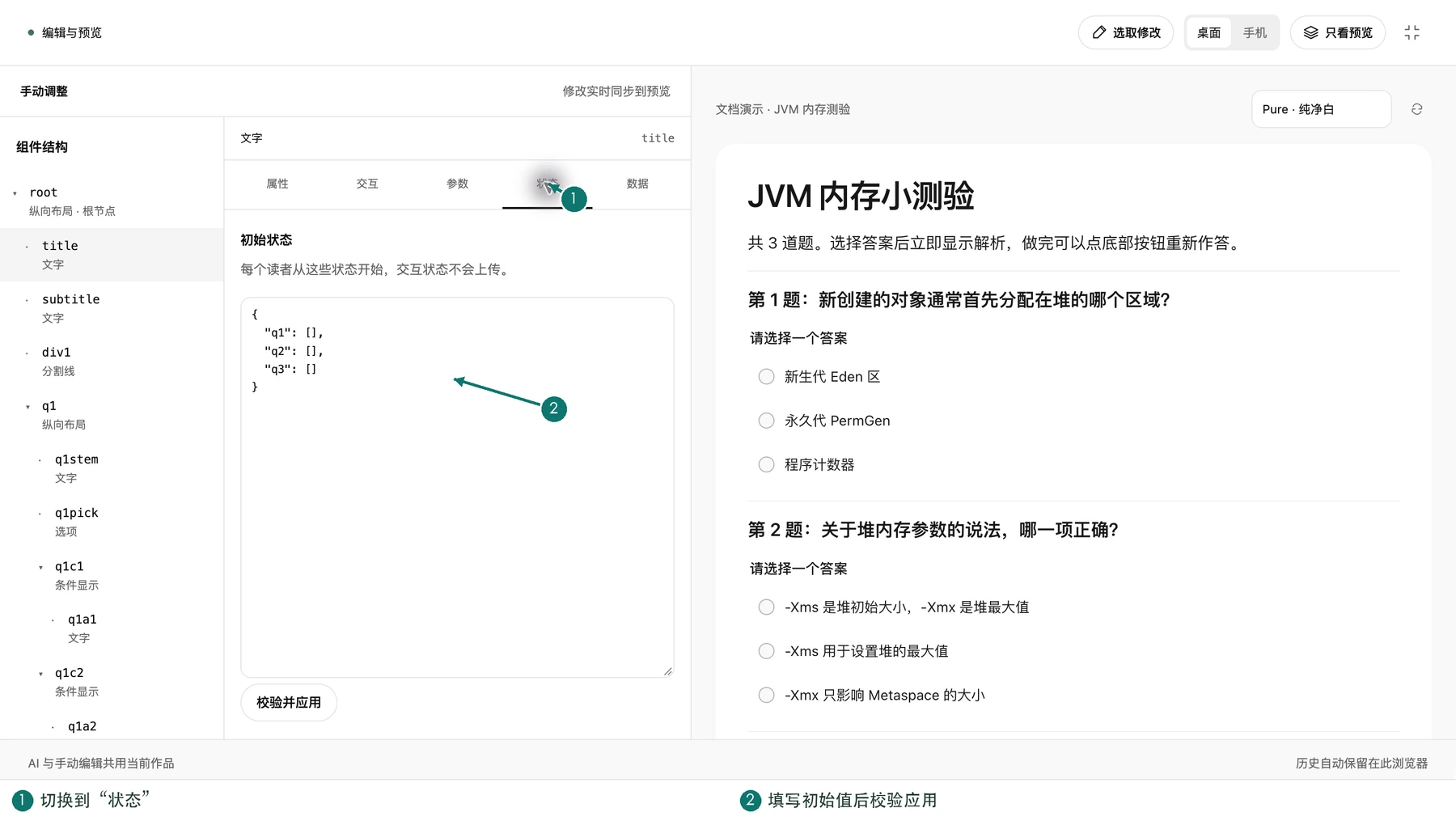
Task: Collapse the q1c2 tree node
Action: point(41,674)
